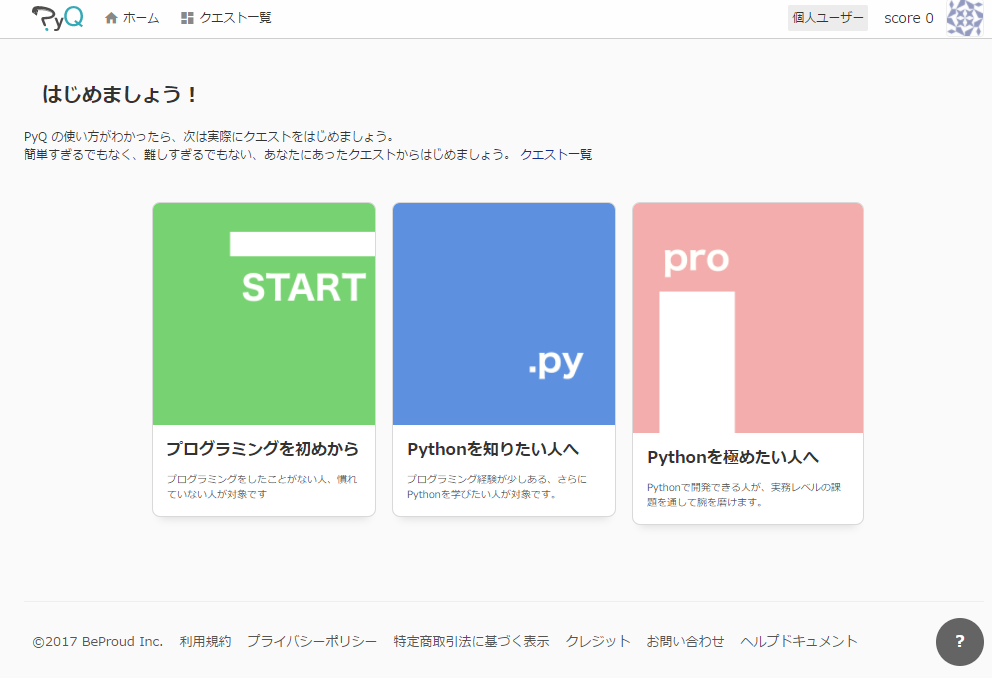Open the user avatar icon
Image resolution: width=992 pixels, height=678 pixels.
tap(965, 18)
